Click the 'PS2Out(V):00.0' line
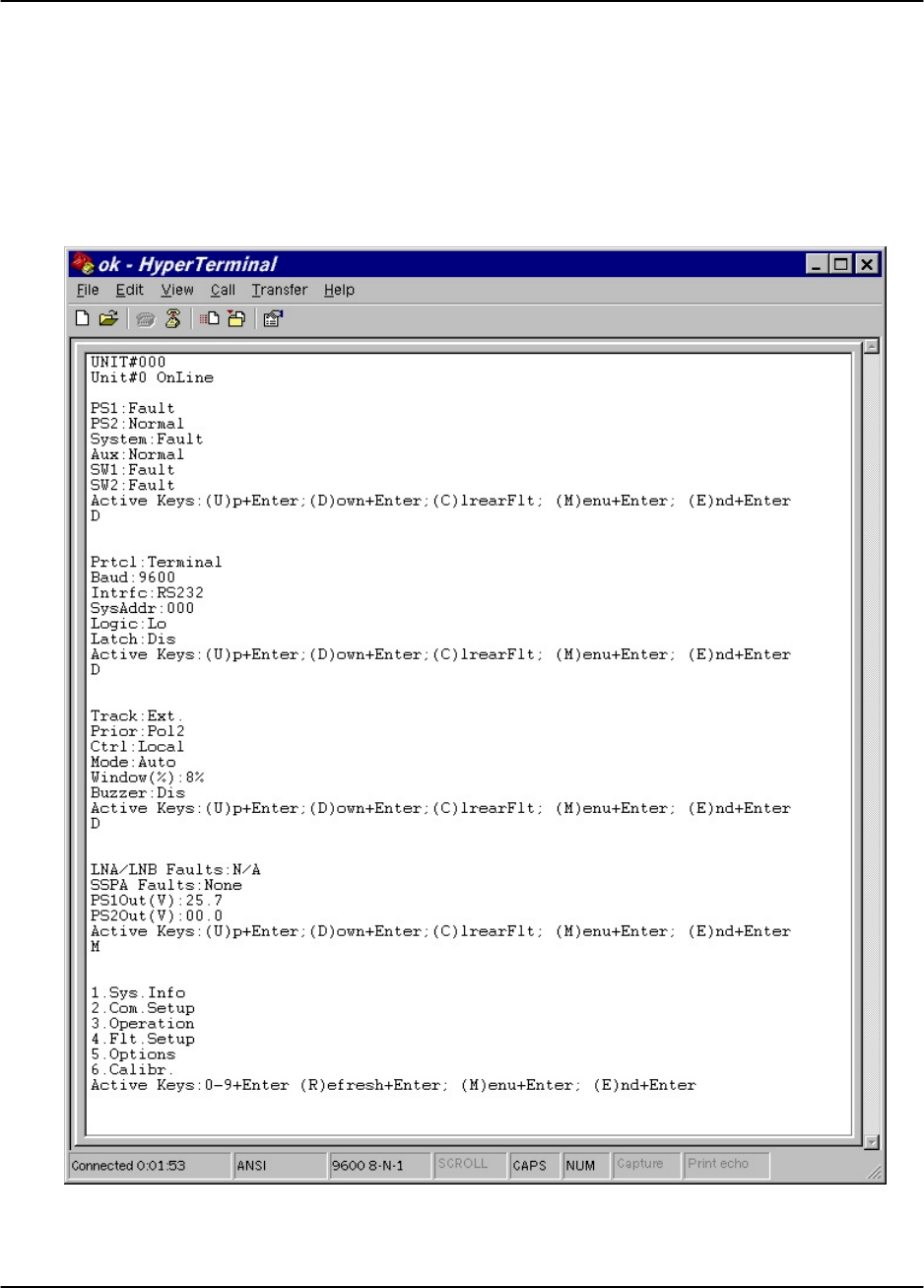The width and height of the screenshot is (924, 1288). click(x=157, y=915)
